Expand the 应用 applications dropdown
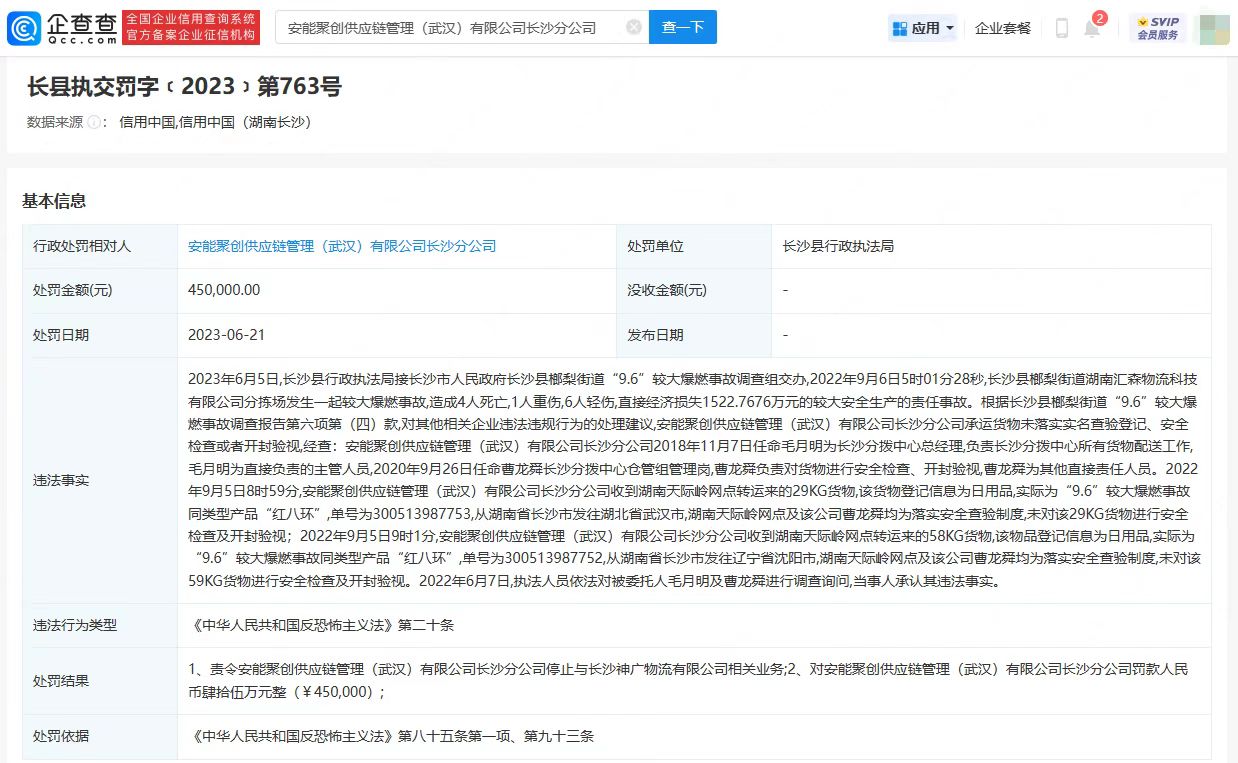 (922, 28)
